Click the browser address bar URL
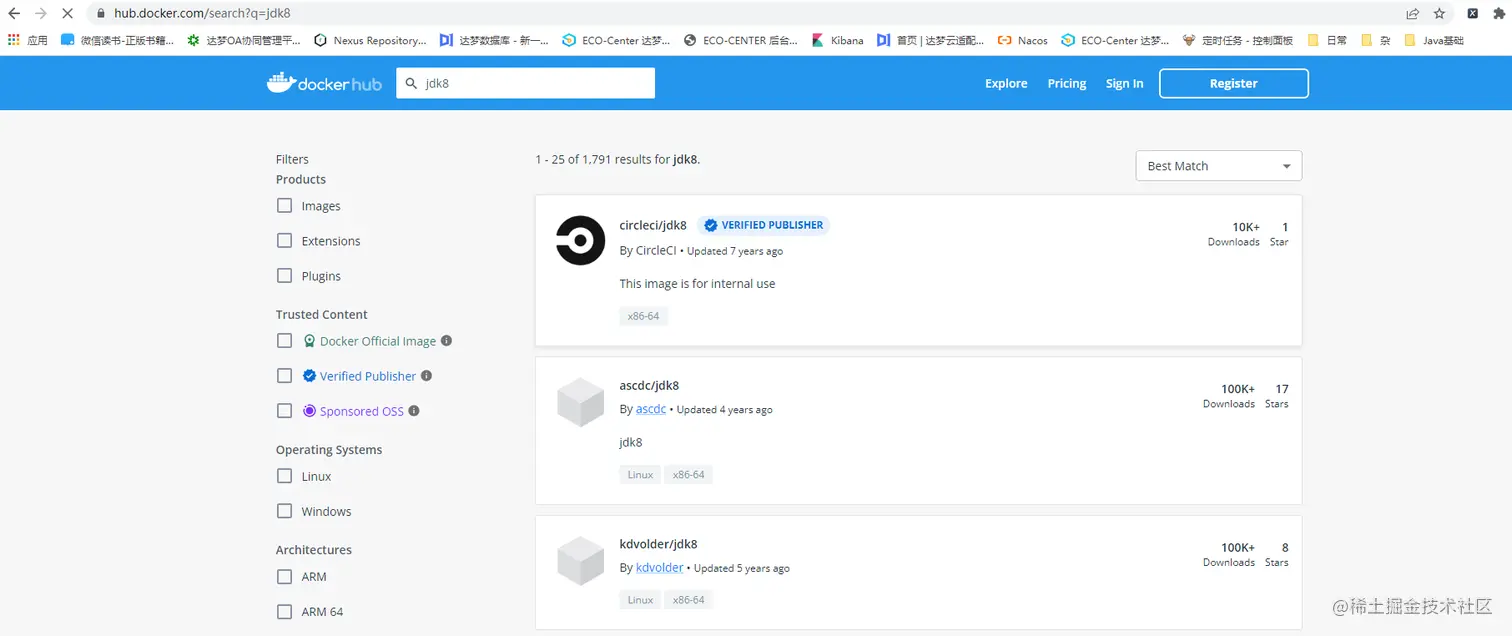The height and width of the screenshot is (636, 1512). tap(202, 14)
